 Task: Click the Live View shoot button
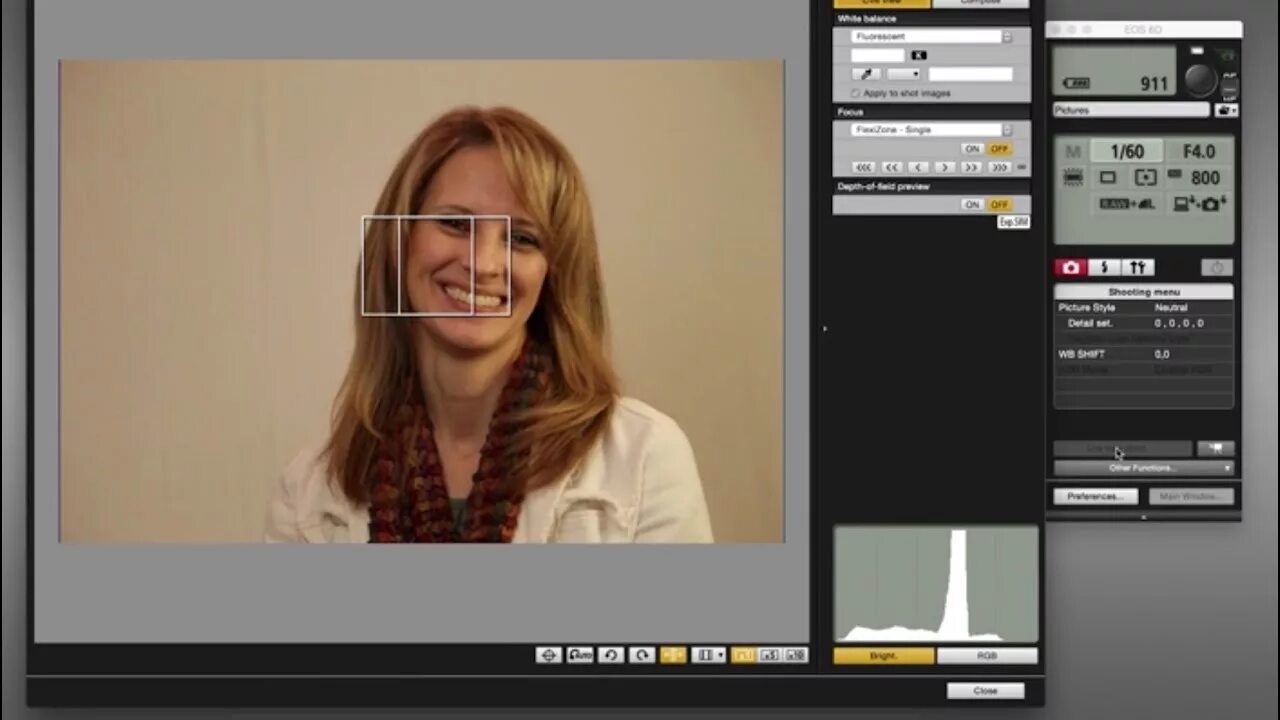point(1123,449)
